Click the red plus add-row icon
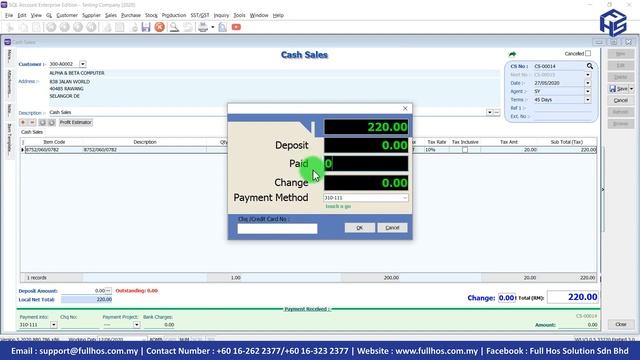The image size is (640, 360). click(23, 122)
